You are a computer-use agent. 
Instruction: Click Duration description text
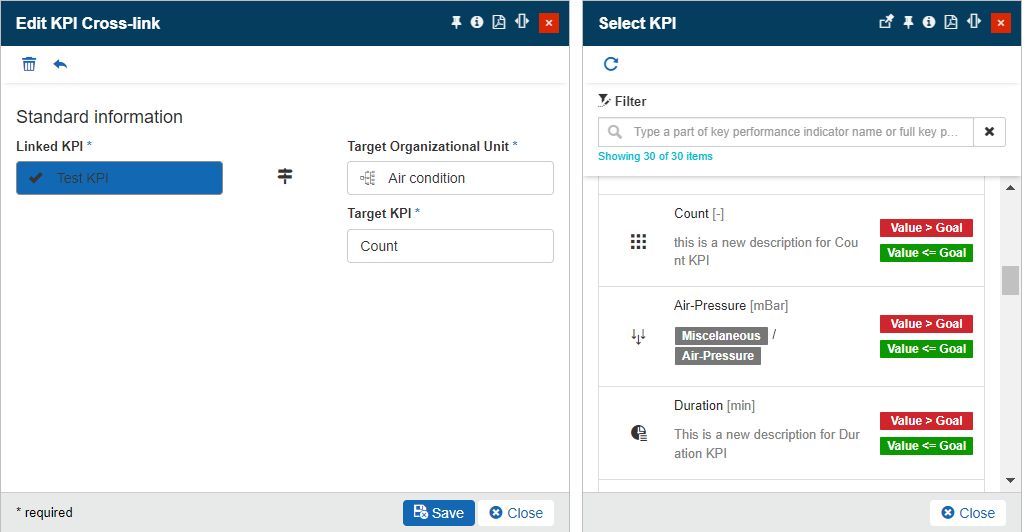767,444
